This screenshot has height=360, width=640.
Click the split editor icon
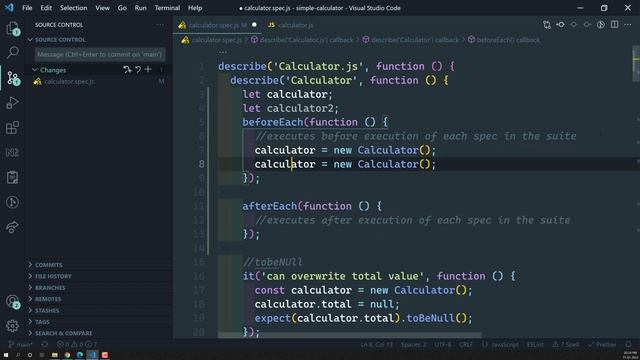[614, 25]
